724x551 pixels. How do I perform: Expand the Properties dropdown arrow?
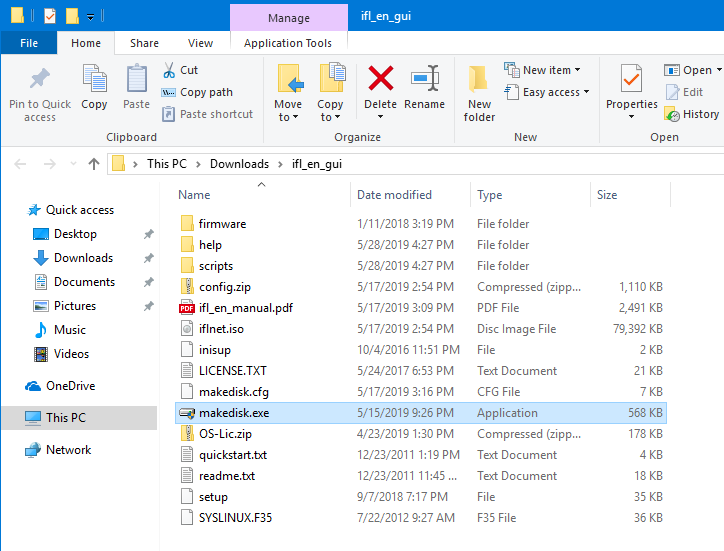coord(631,116)
